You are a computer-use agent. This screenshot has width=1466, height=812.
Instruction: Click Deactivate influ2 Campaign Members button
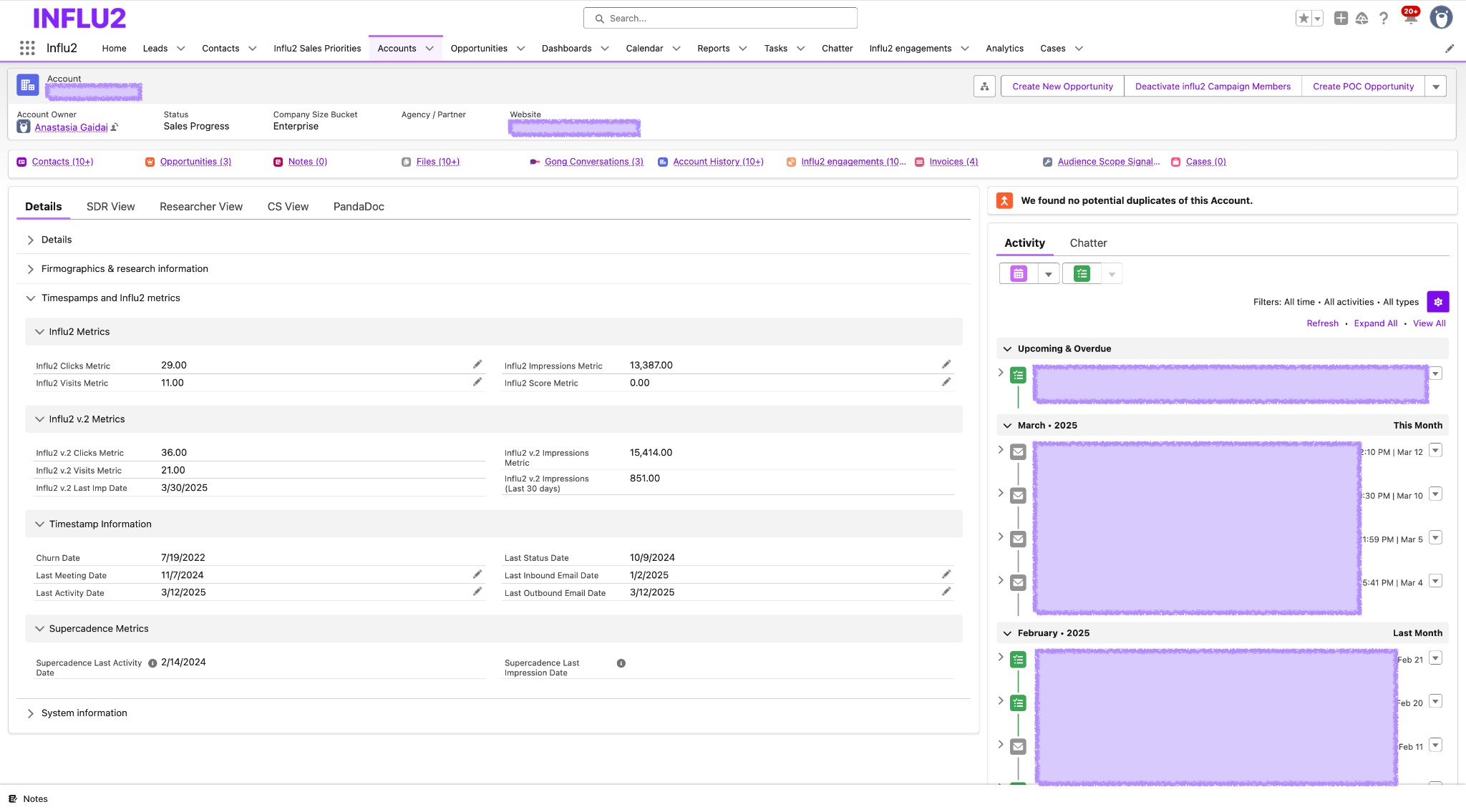[1213, 87]
